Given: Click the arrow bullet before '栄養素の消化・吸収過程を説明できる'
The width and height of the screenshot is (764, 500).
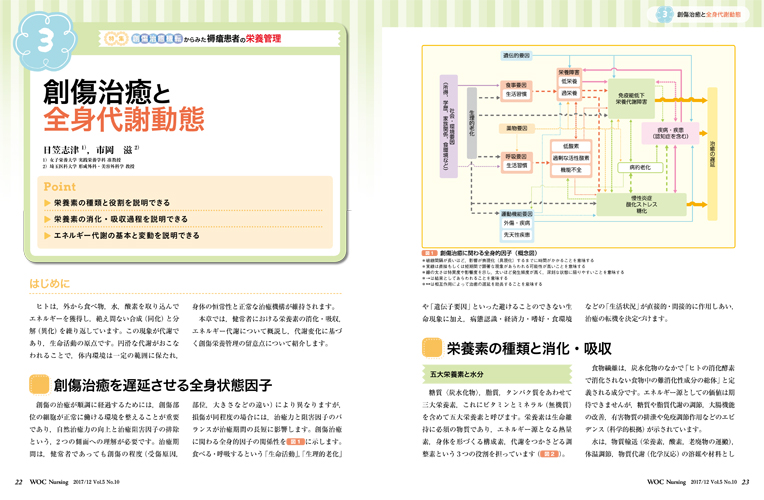Looking at the screenshot, I should point(47,219).
